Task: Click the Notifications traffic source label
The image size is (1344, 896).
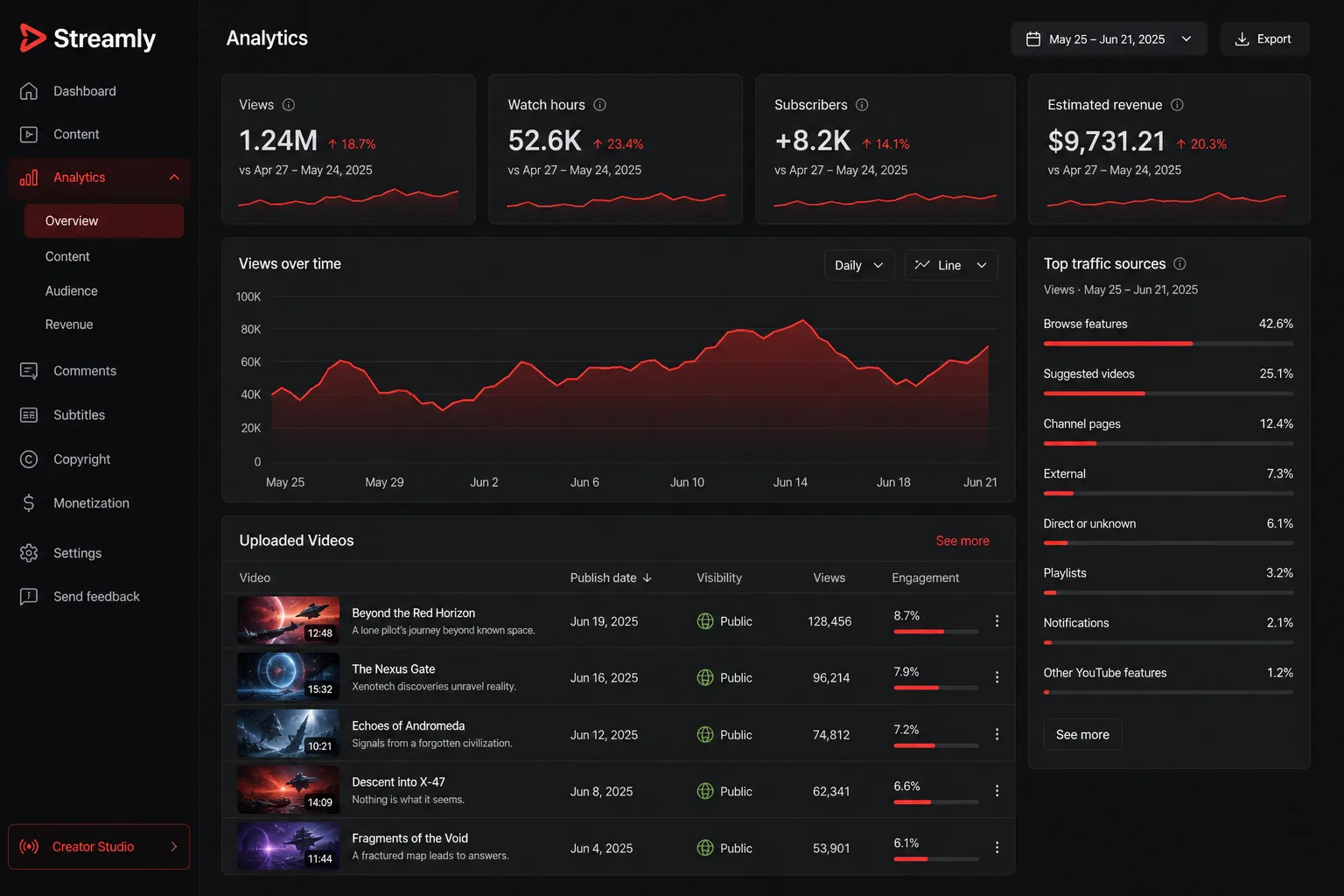Action: pyautogui.click(x=1076, y=623)
